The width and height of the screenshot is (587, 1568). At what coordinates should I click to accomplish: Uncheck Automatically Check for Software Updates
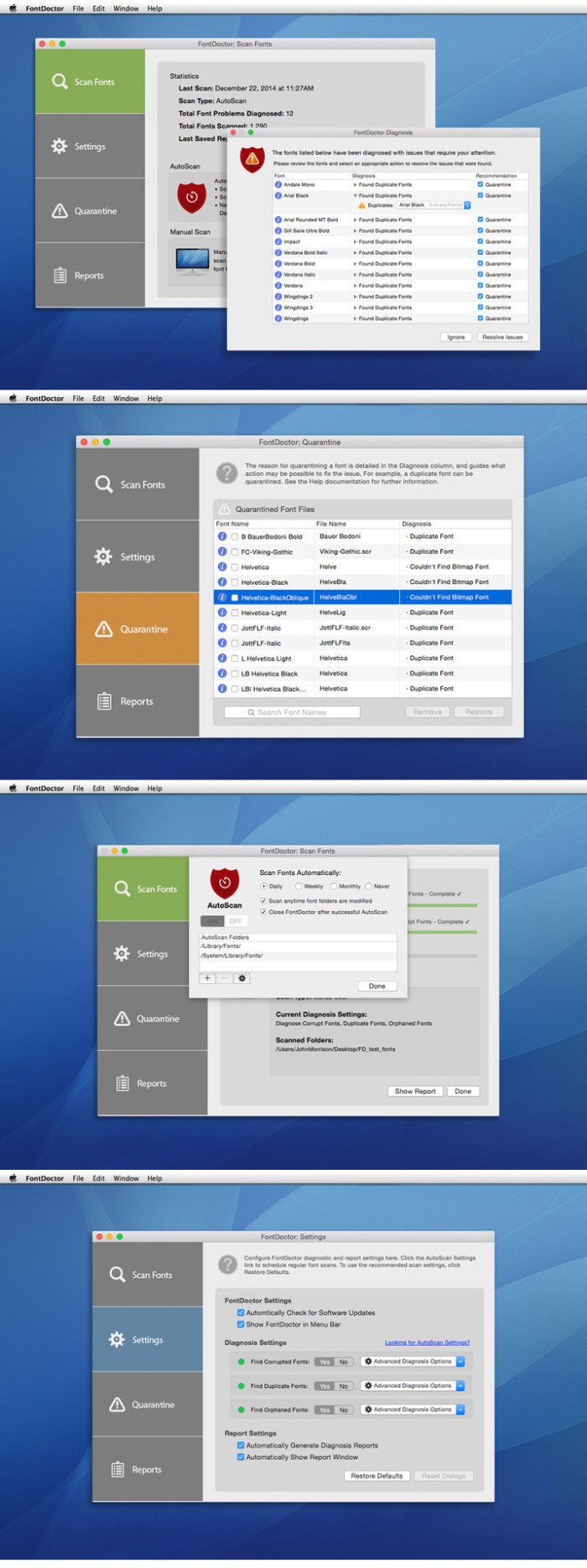[x=241, y=1313]
